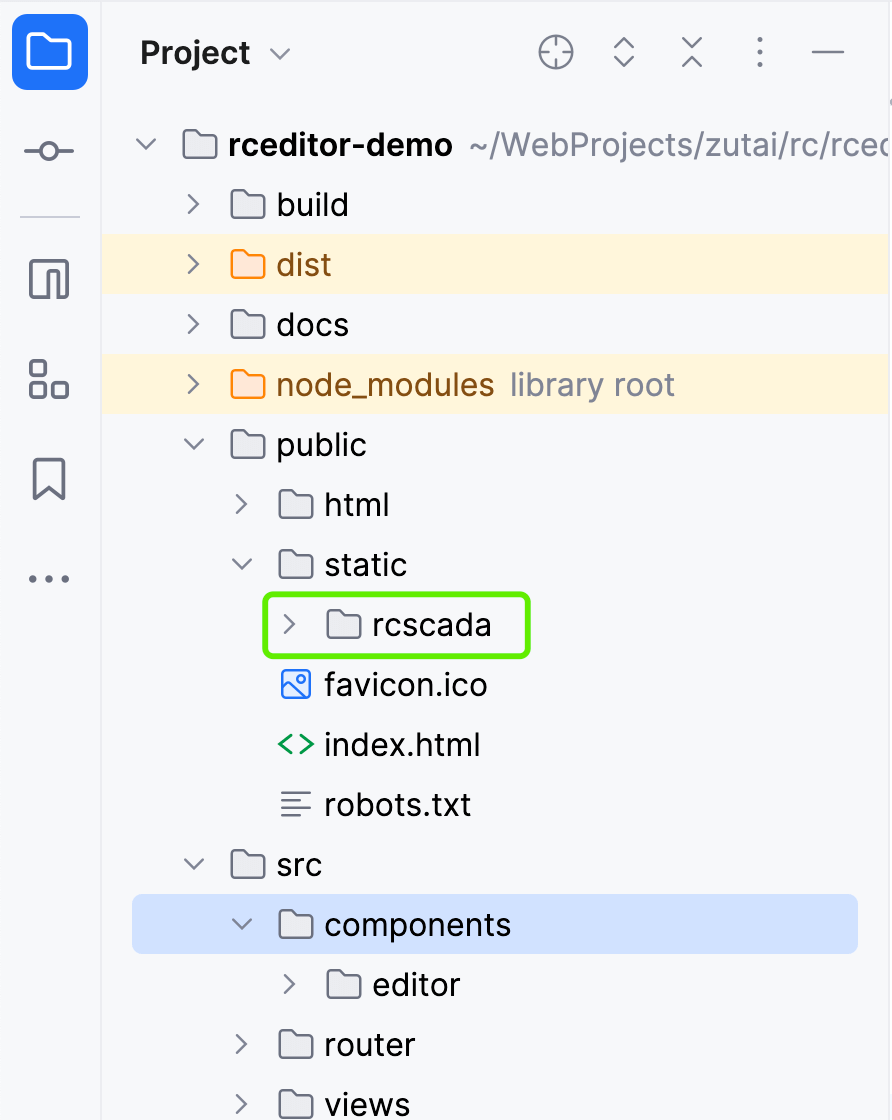This screenshot has width=892, height=1120.
Task: Open the Commit tool window icon
Action: (50, 151)
